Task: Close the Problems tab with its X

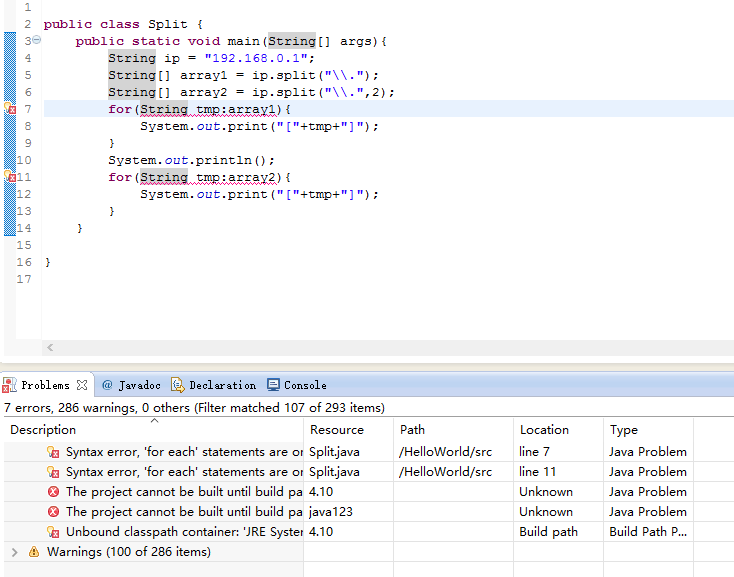Action: pyautogui.click(x=82, y=385)
